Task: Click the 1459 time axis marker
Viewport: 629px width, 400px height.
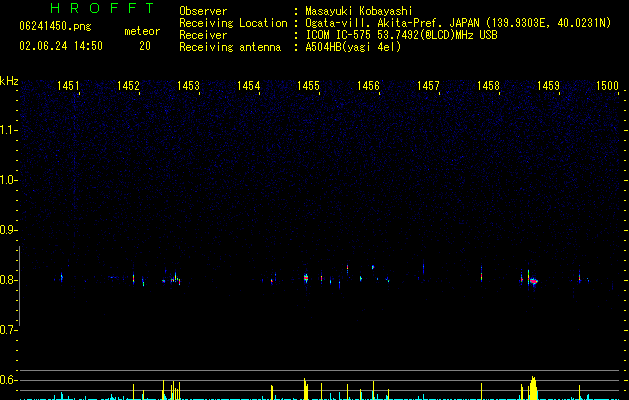Action: pyautogui.click(x=548, y=86)
